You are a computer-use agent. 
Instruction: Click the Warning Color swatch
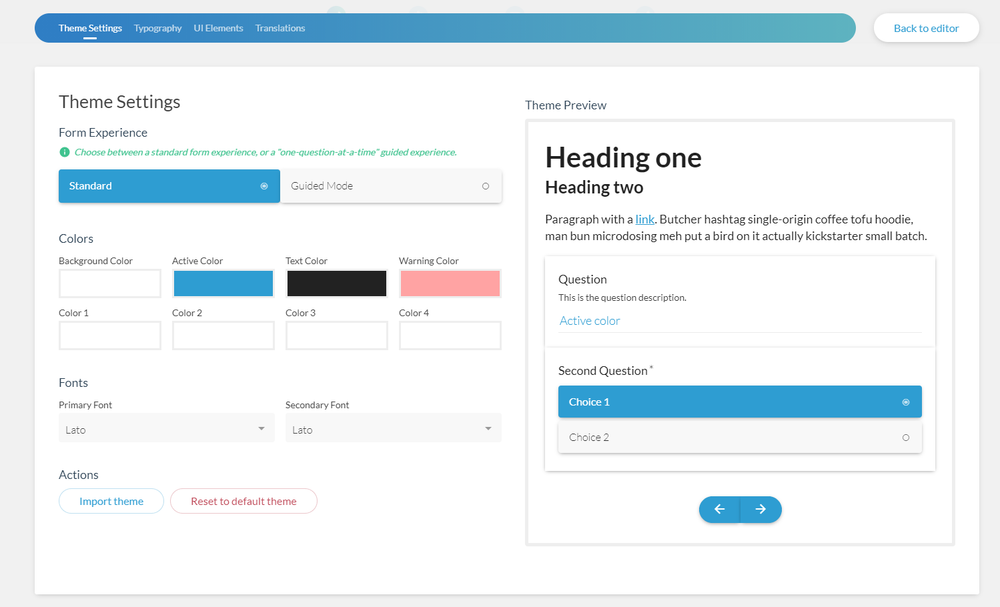(449, 283)
